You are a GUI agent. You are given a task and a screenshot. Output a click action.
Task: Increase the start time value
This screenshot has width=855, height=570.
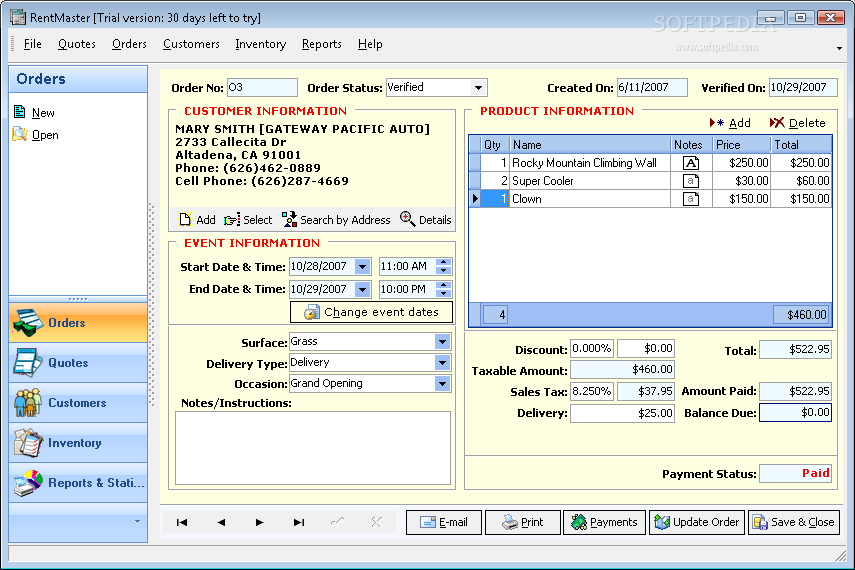444,263
